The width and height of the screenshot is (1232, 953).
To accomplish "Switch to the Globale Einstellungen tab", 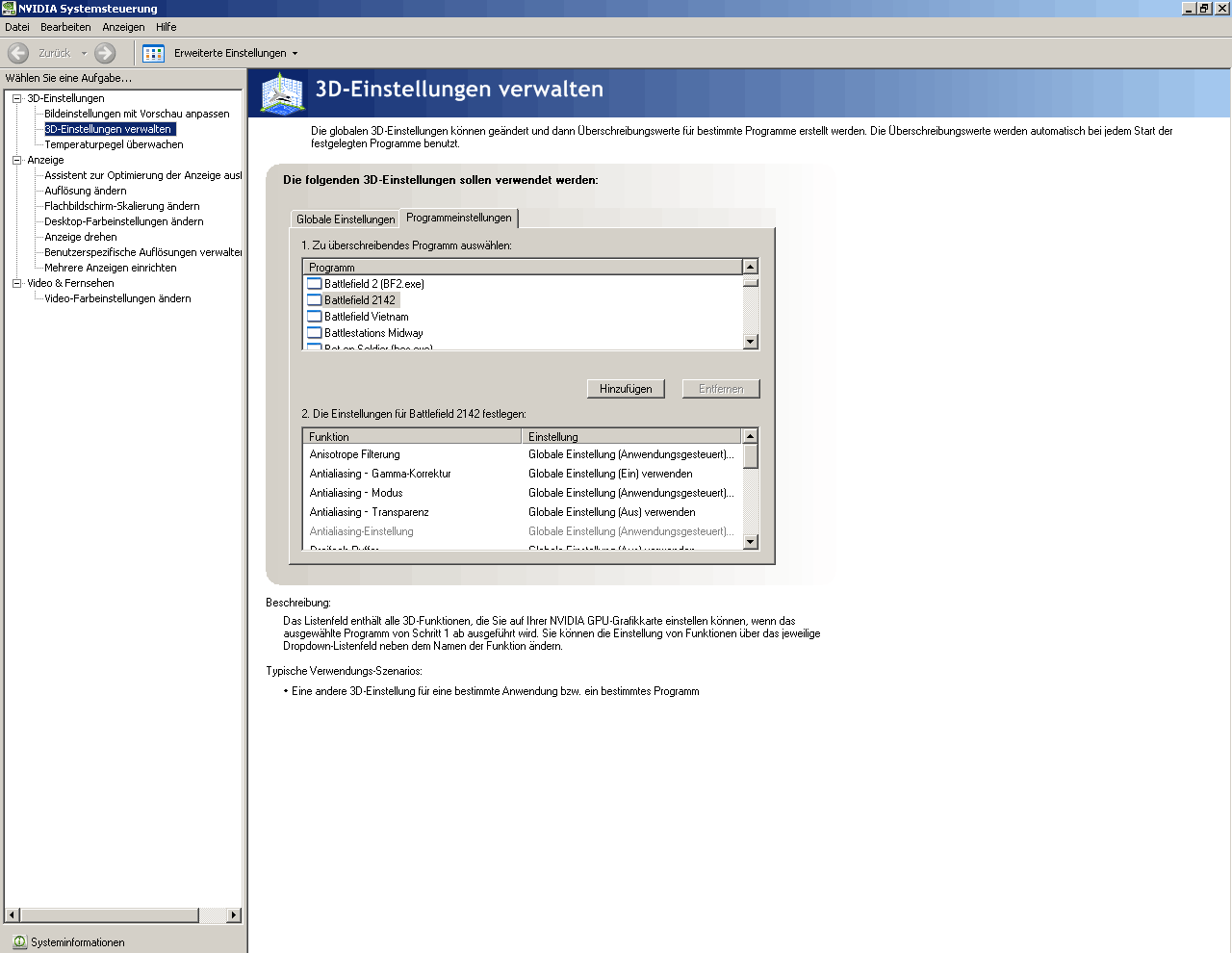I will coord(346,219).
